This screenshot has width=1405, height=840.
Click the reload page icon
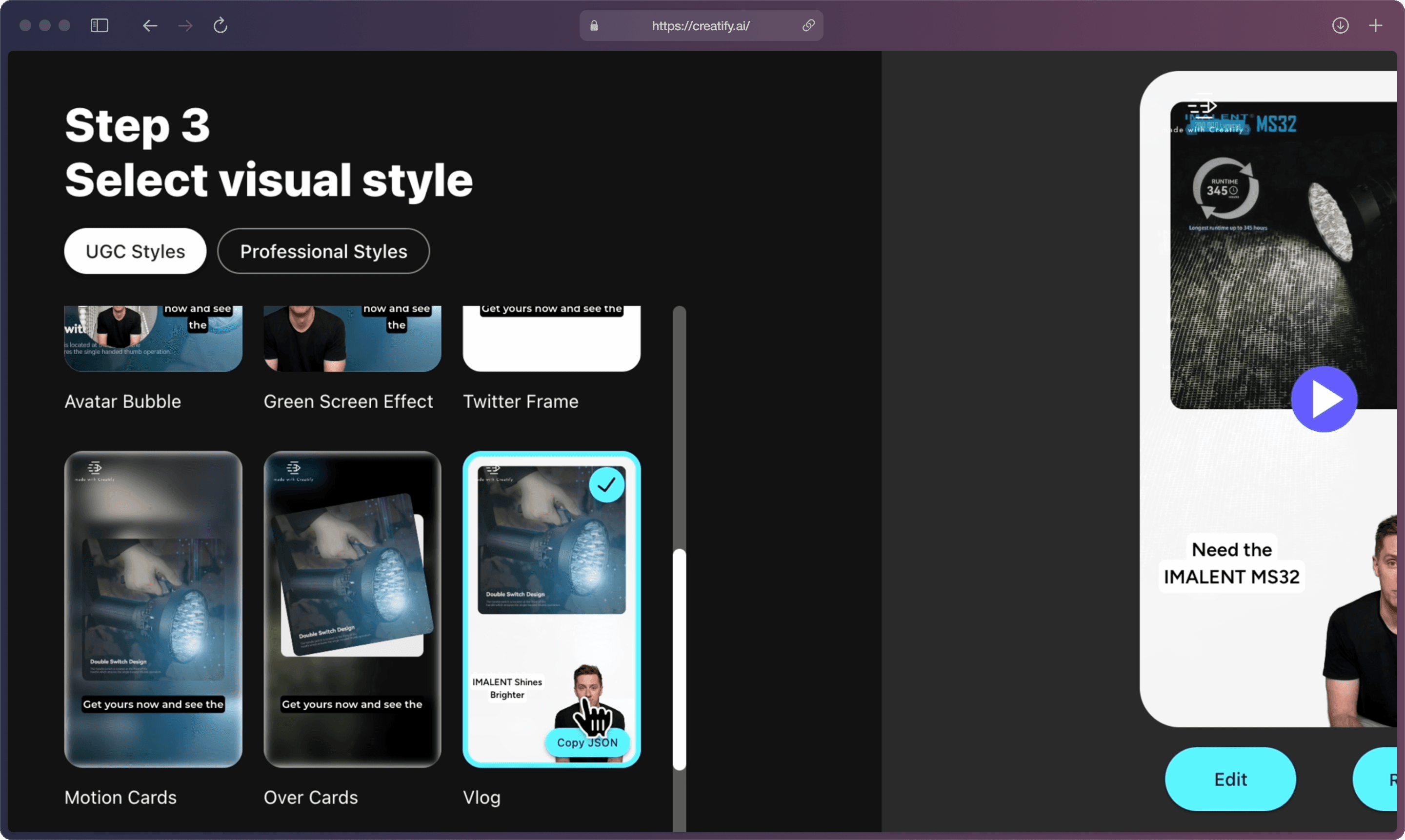pyautogui.click(x=220, y=25)
